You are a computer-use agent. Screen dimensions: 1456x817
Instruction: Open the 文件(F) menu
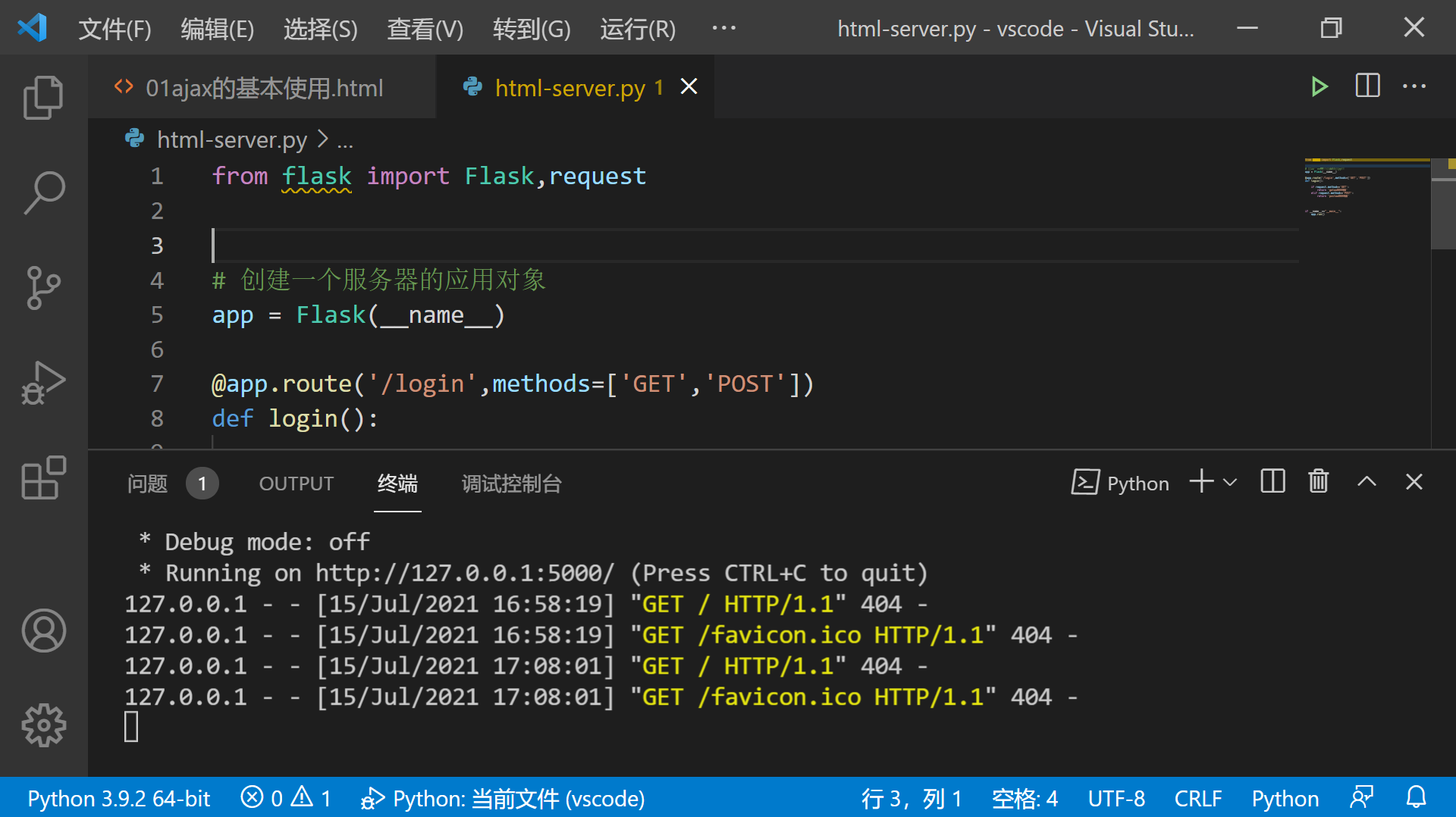point(115,30)
